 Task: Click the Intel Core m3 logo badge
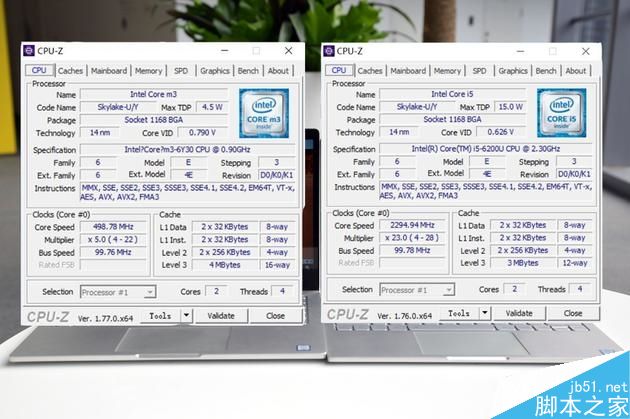[265, 113]
